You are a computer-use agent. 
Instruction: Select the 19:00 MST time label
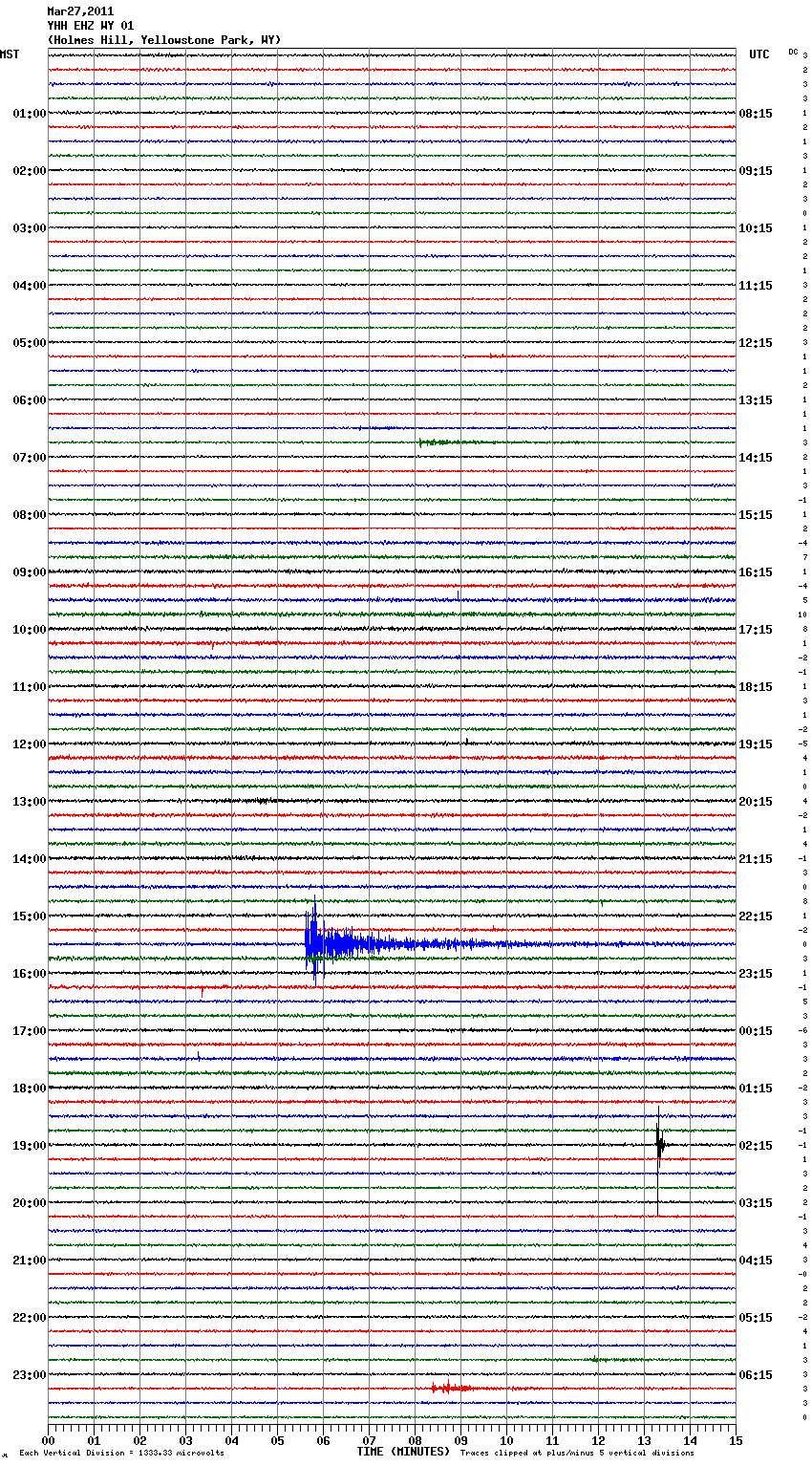(30, 1146)
